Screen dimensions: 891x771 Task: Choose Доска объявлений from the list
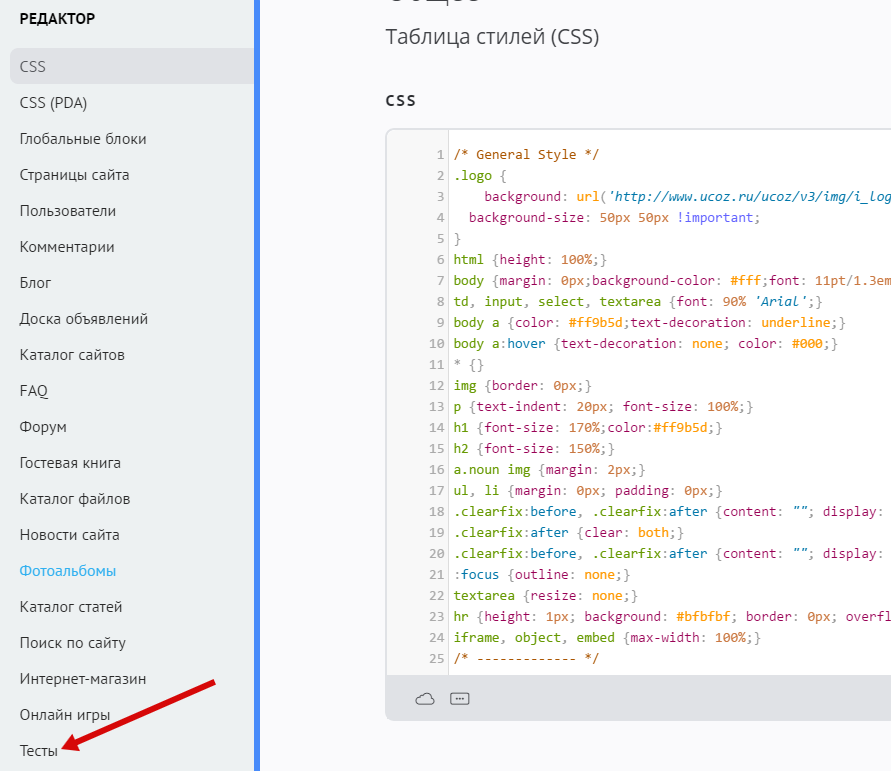click(x=84, y=319)
